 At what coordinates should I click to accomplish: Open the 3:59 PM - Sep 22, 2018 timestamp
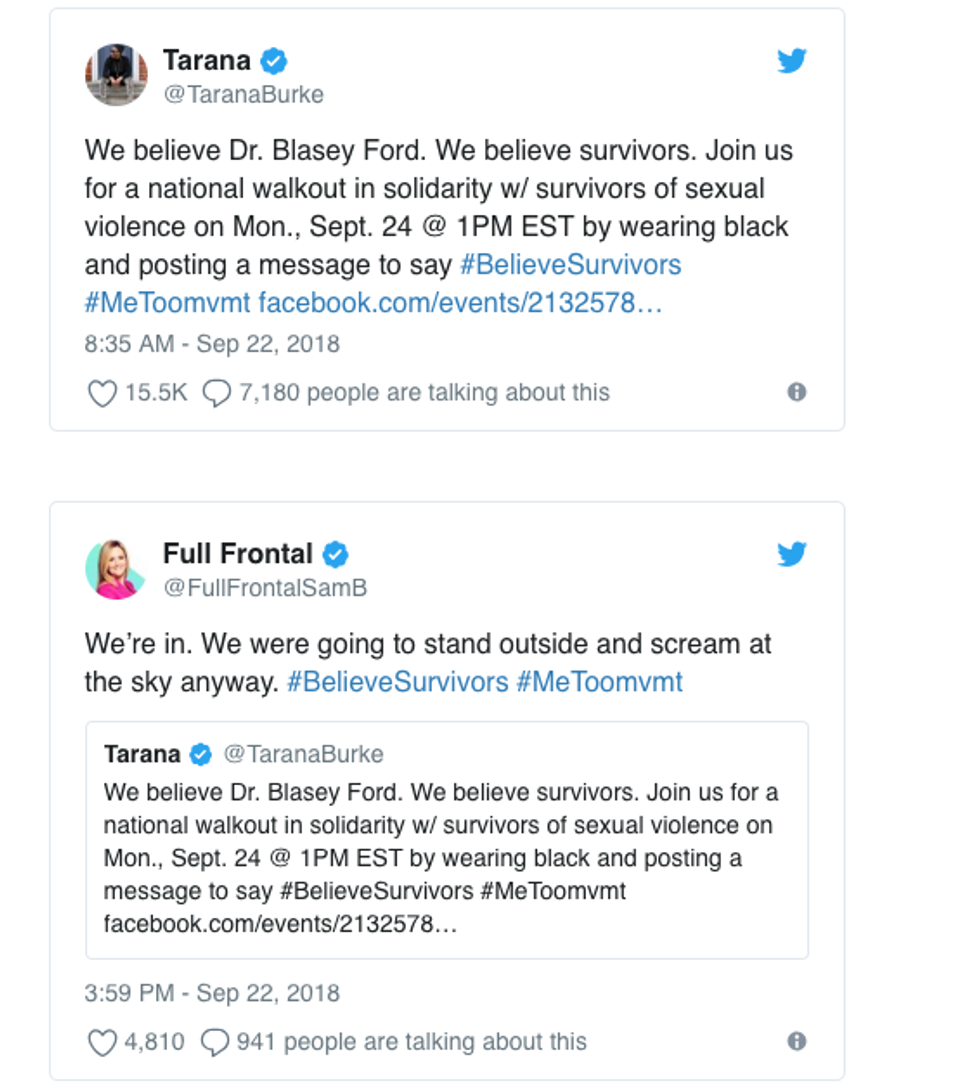[x=212, y=994]
